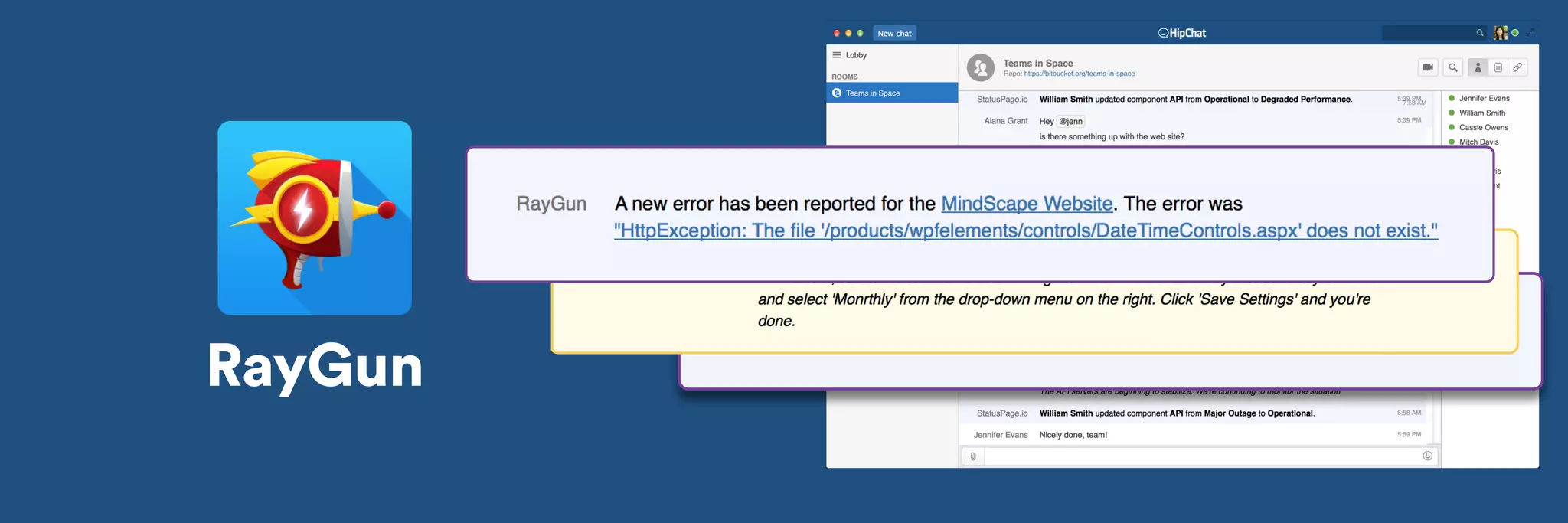
Task: Click the Teams in Space room avatar
Action: tap(981, 67)
